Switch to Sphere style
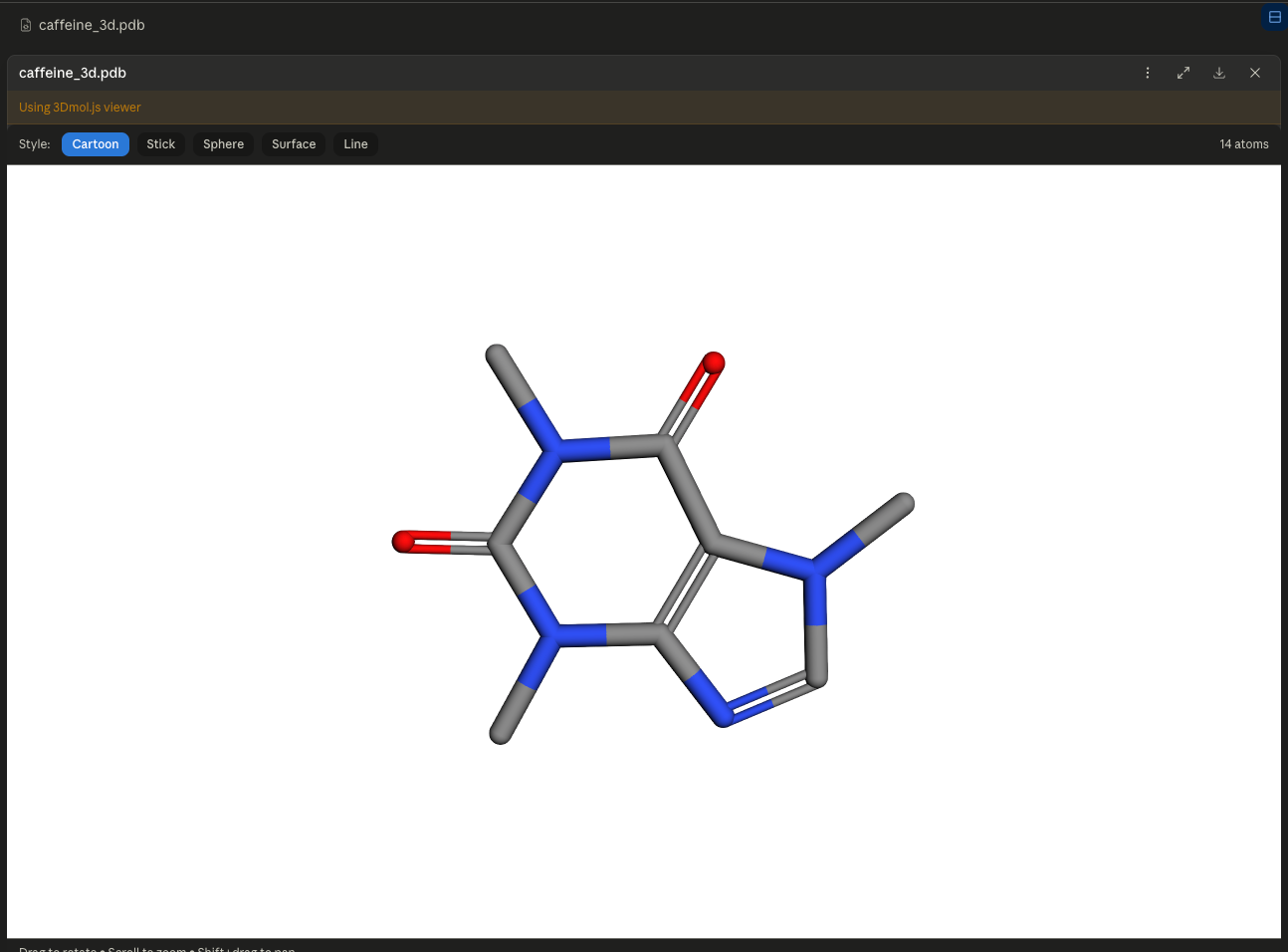The image size is (1288, 952). 223,144
